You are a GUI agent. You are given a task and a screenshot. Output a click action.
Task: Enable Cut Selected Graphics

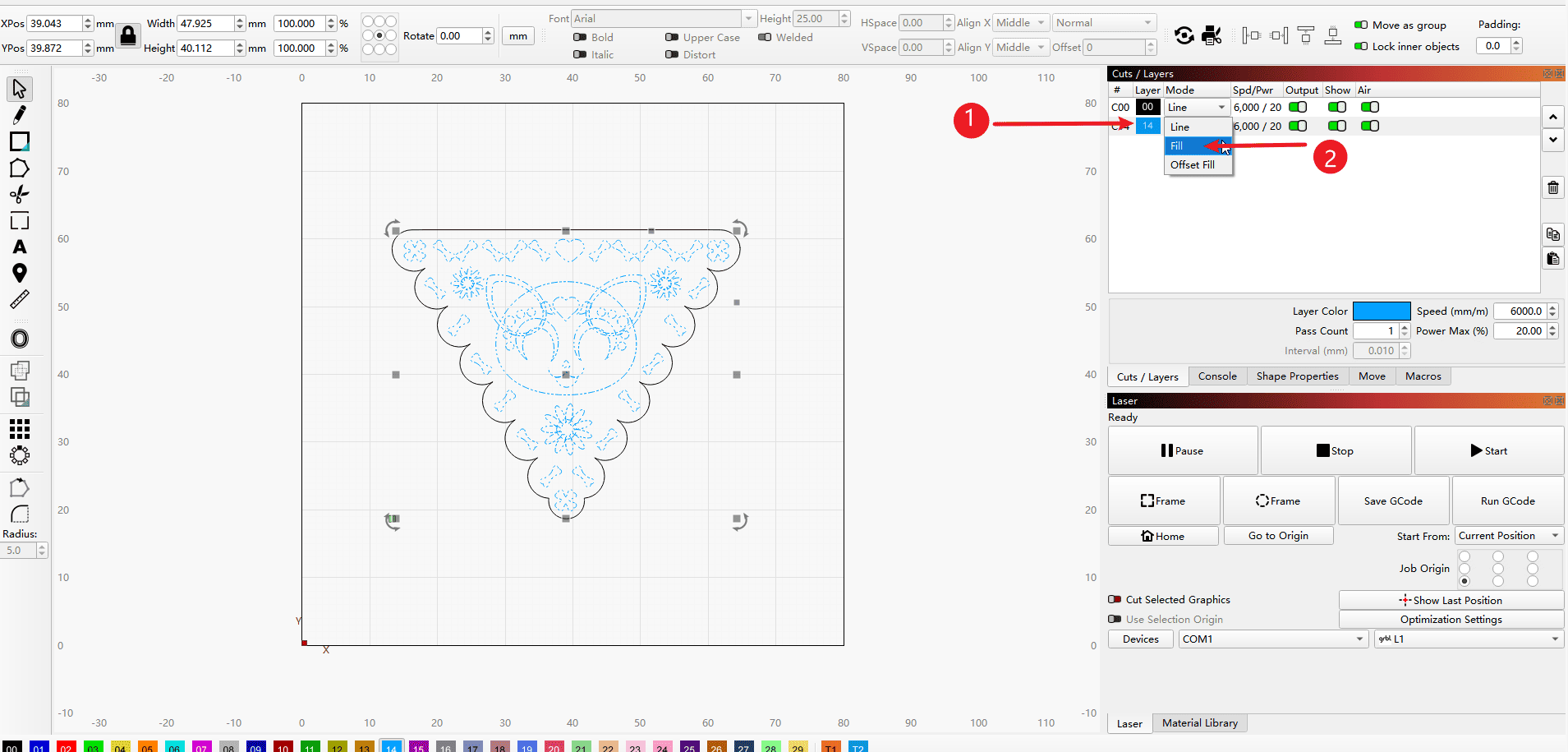pyautogui.click(x=1115, y=599)
